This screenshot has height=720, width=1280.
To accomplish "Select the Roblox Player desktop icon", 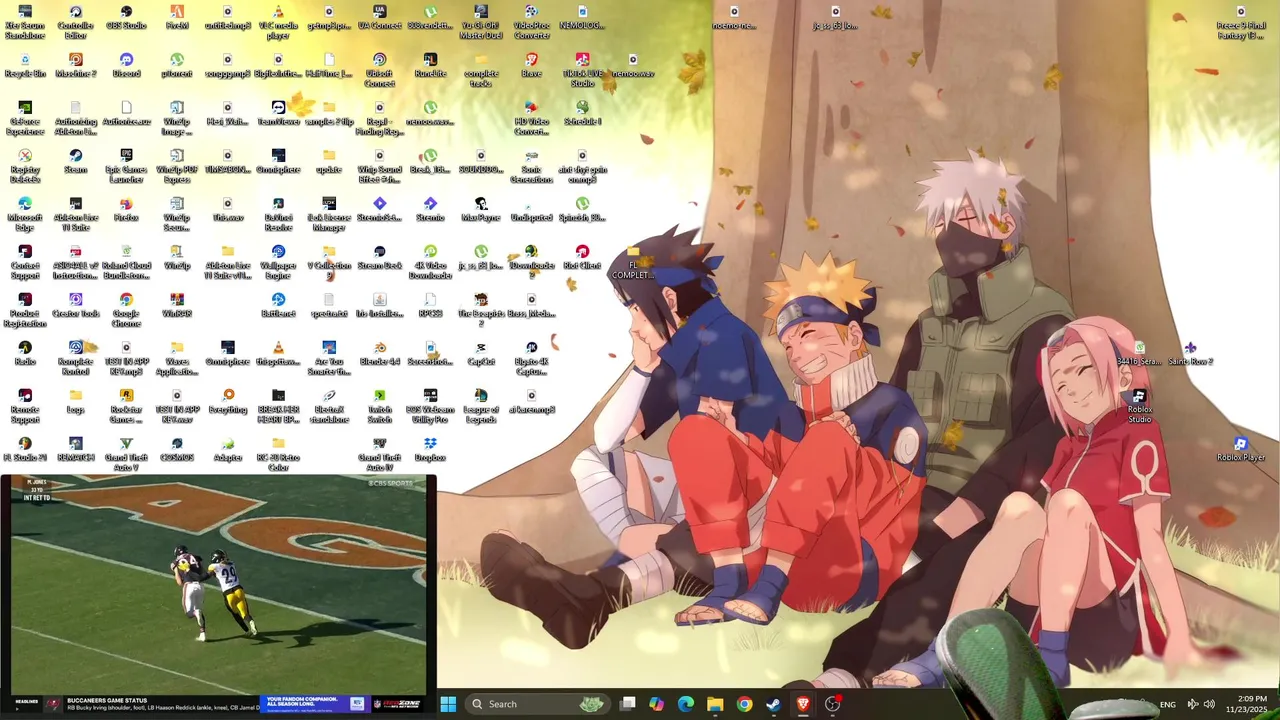I will coord(1241,450).
